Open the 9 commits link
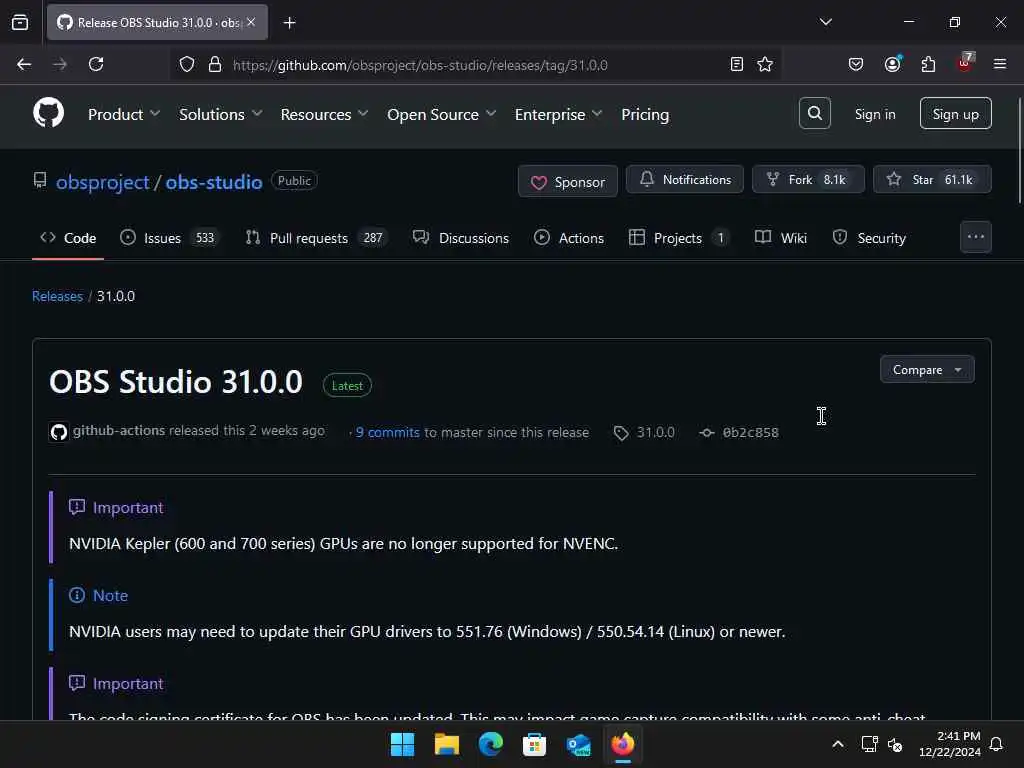The image size is (1024, 768). pyautogui.click(x=387, y=432)
